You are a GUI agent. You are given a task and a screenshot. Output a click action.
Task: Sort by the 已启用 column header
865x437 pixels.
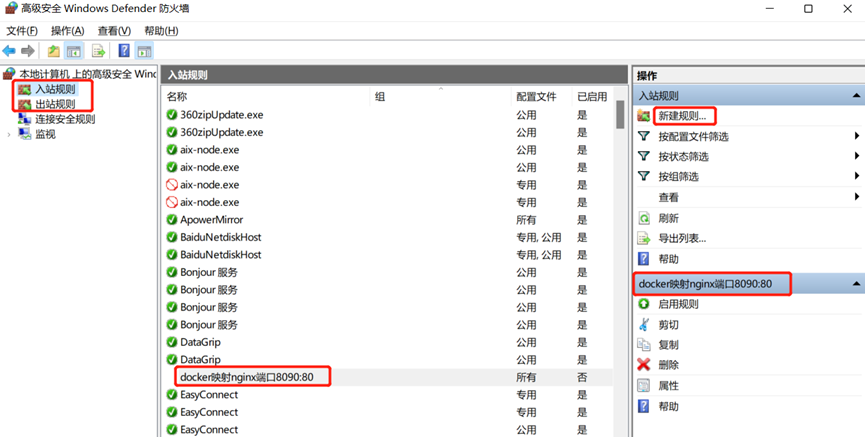pos(592,97)
